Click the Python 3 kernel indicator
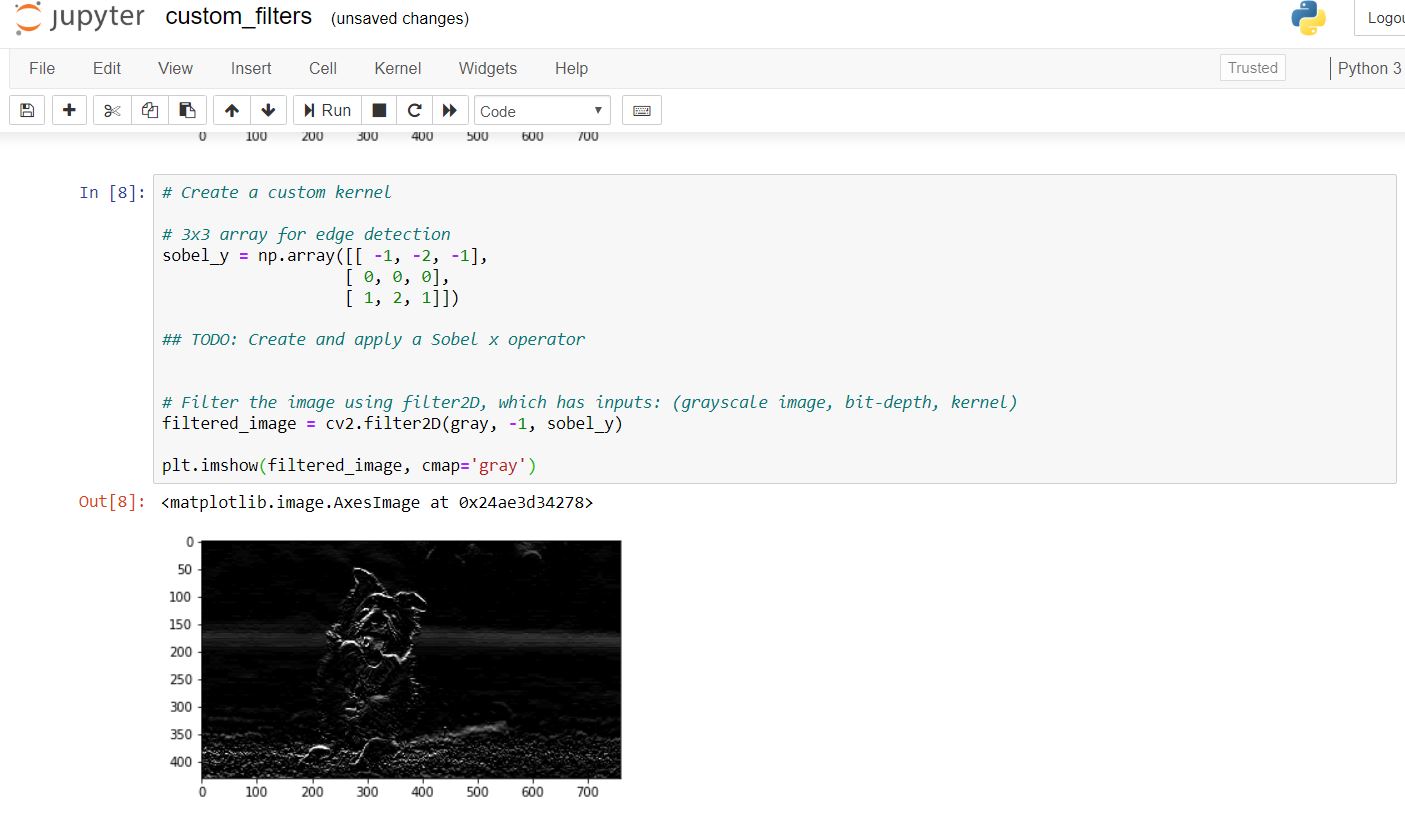Viewport: 1405px width, 825px height. point(1369,68)
